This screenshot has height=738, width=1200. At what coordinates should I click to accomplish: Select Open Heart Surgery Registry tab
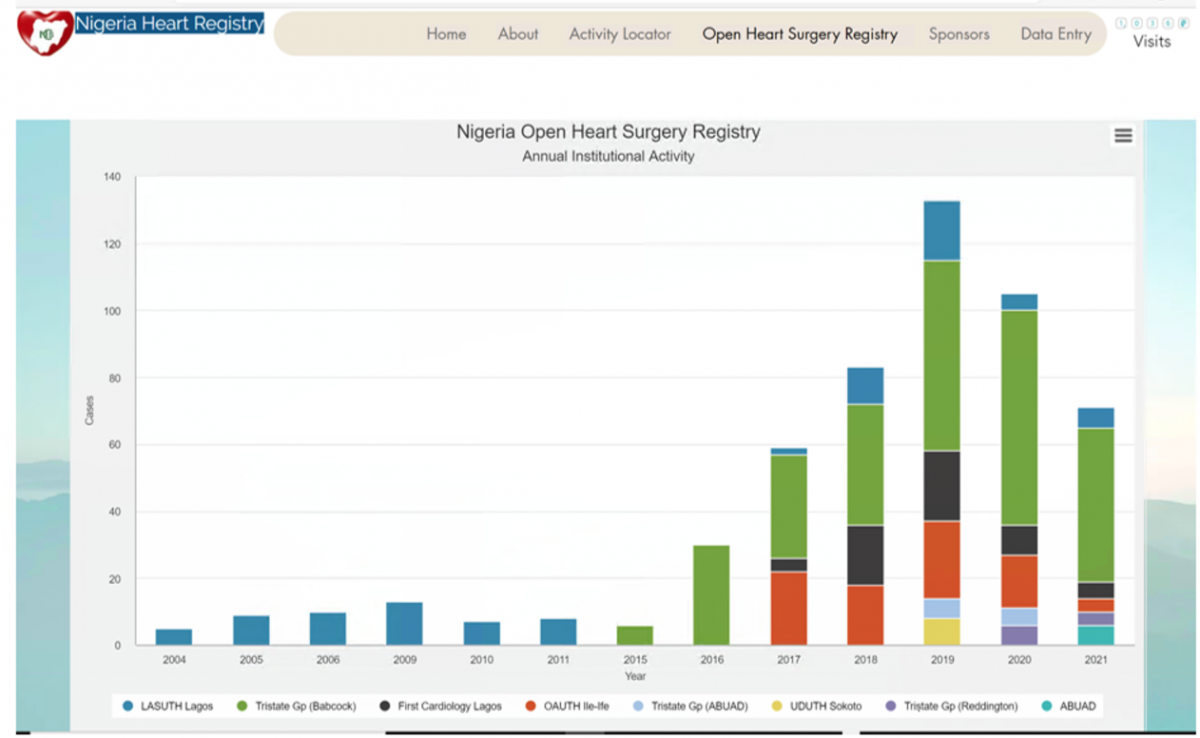click(x=799, y=34)
